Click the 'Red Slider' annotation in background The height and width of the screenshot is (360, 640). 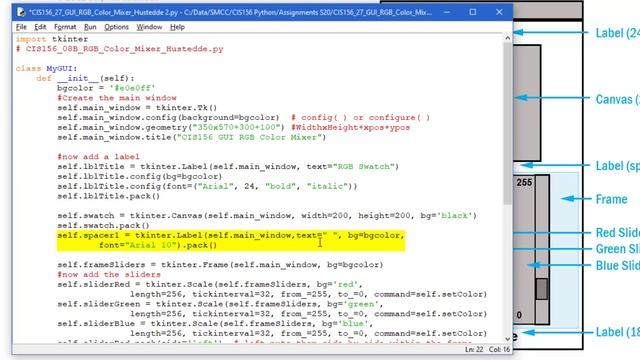pos(618,233)
